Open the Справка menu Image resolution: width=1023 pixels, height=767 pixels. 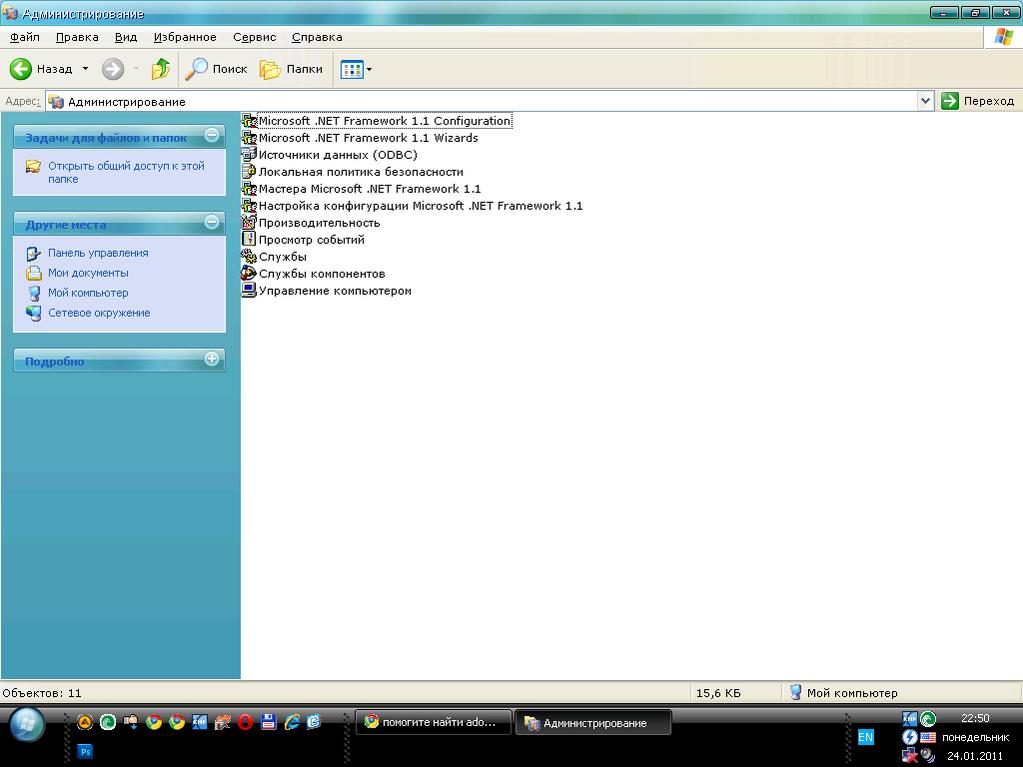(x=317, y=37)
